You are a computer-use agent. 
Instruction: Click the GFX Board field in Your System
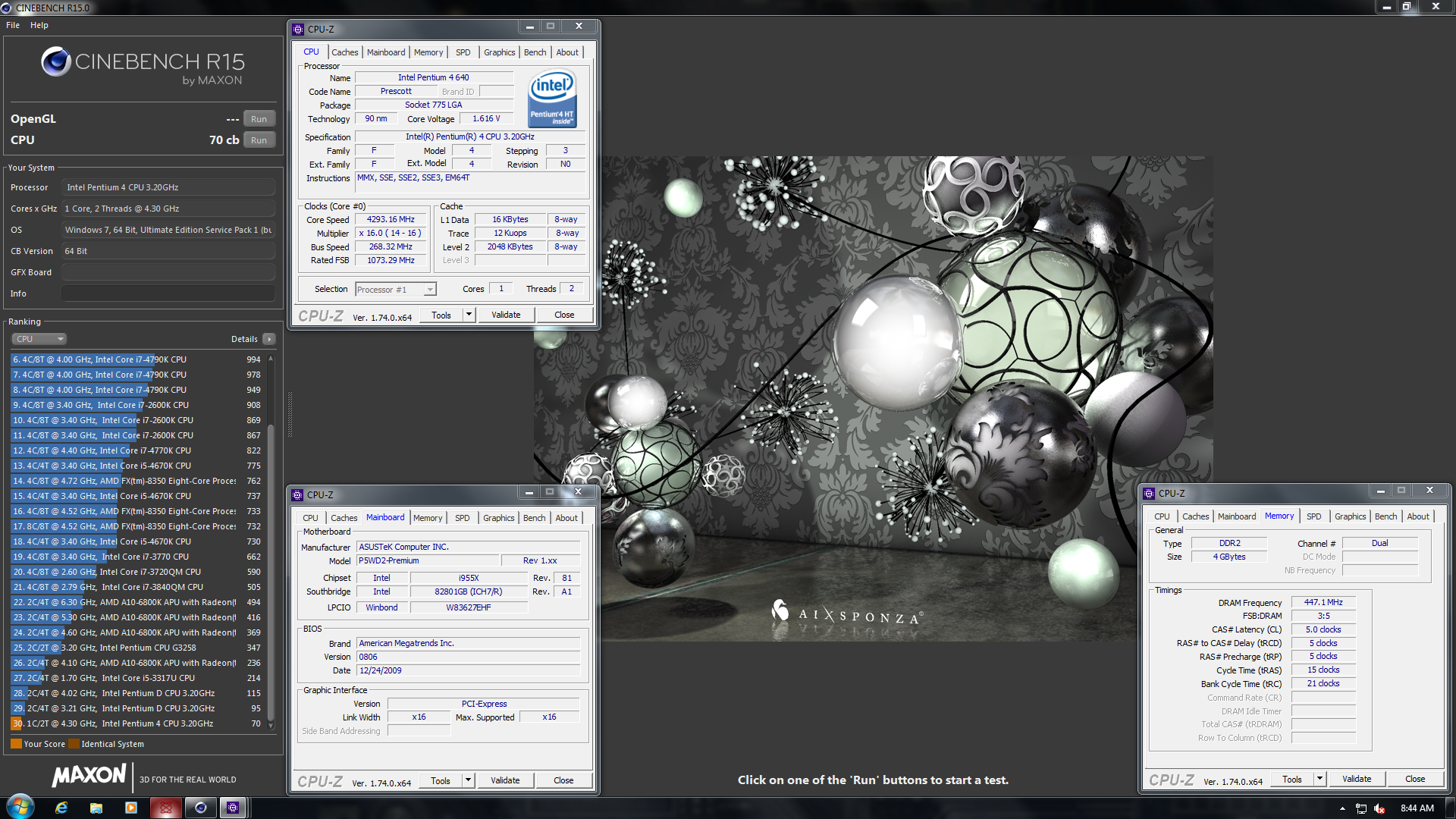click(168, 272)
